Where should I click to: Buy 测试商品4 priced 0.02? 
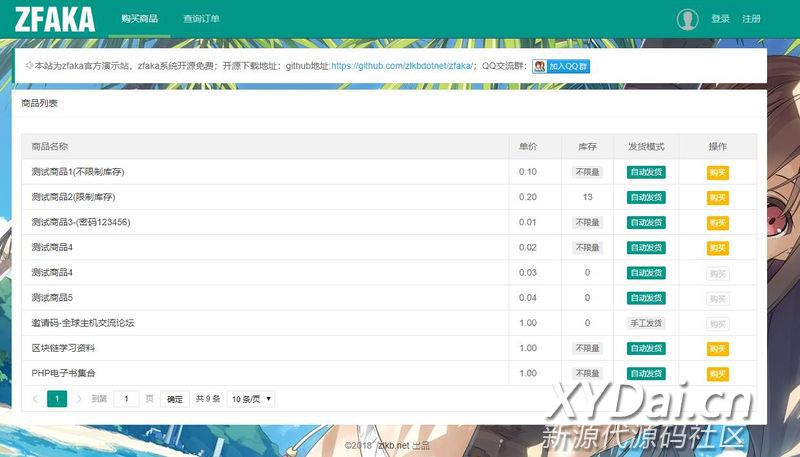(717, 248)
